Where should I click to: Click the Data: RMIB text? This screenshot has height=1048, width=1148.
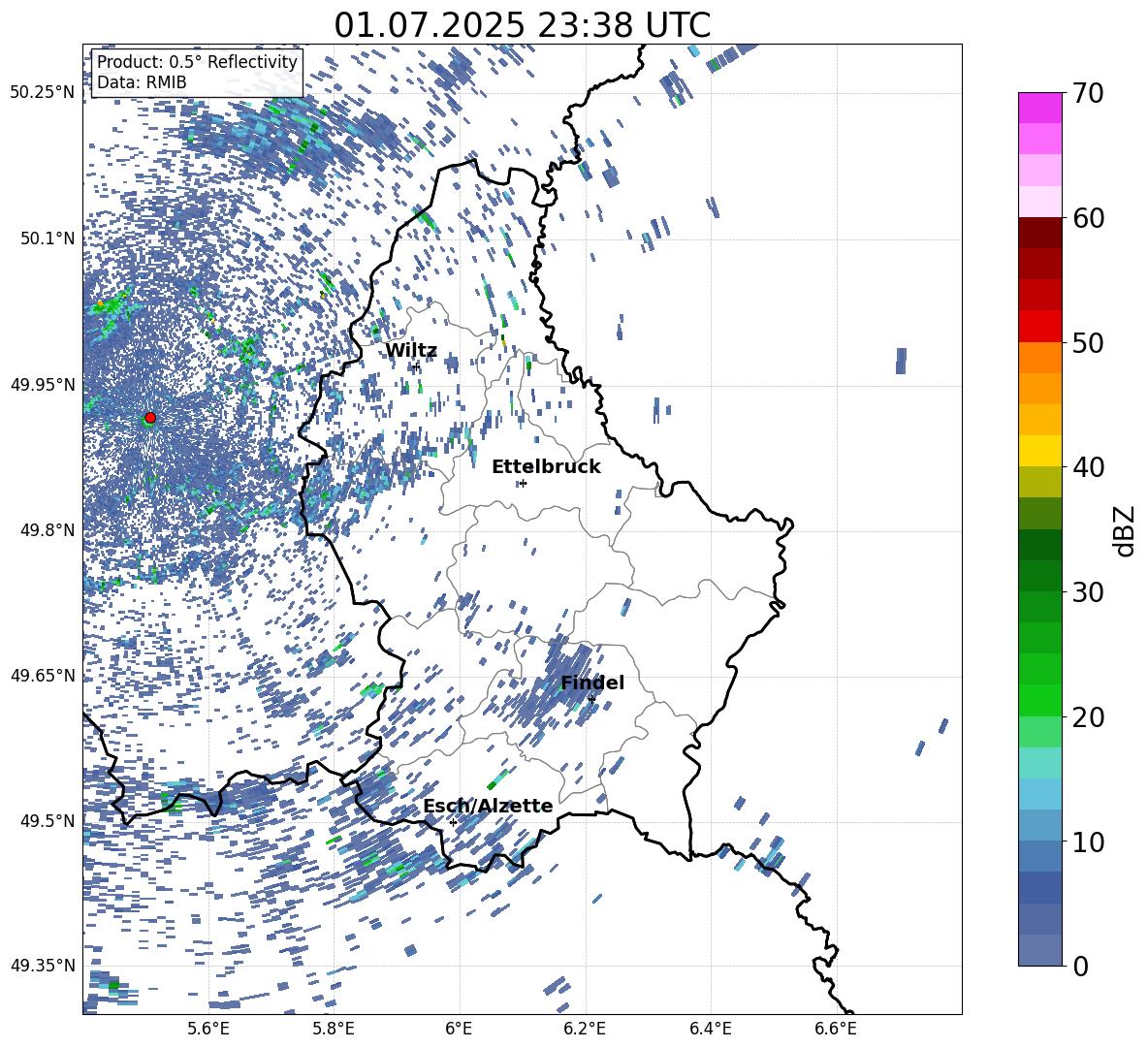pyautogui.click(x=142, y=82)
